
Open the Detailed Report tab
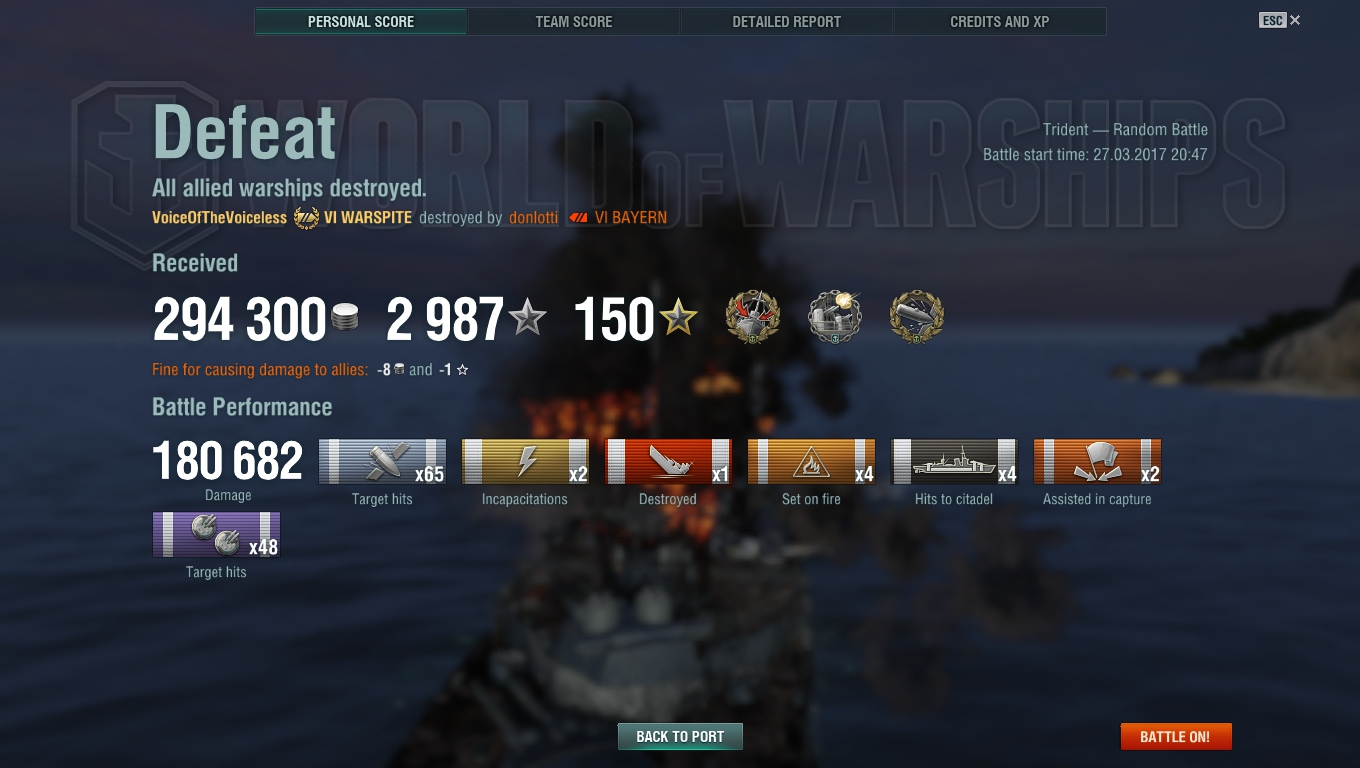pyautogui.click(x=787, y=21)
